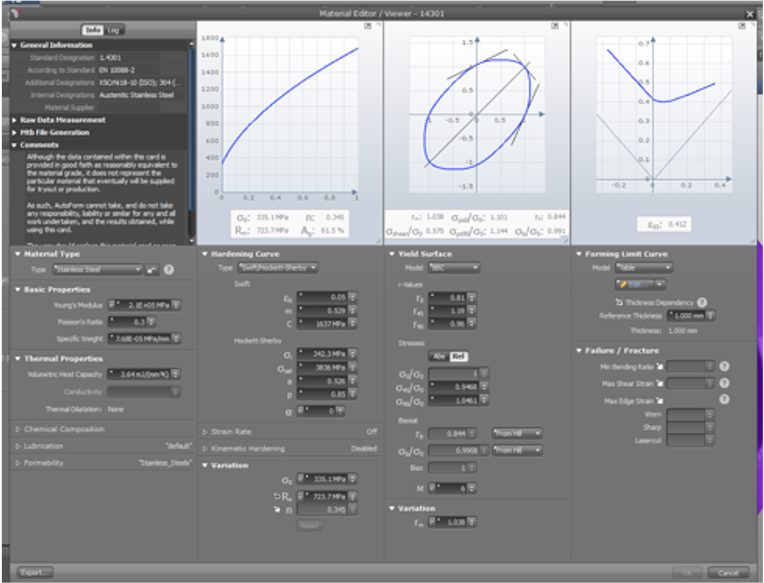Click the Hockett-Sherby sigma-sat field
Image resolution: width=764 pixels, height=583 pixels.
click(323, 368)
